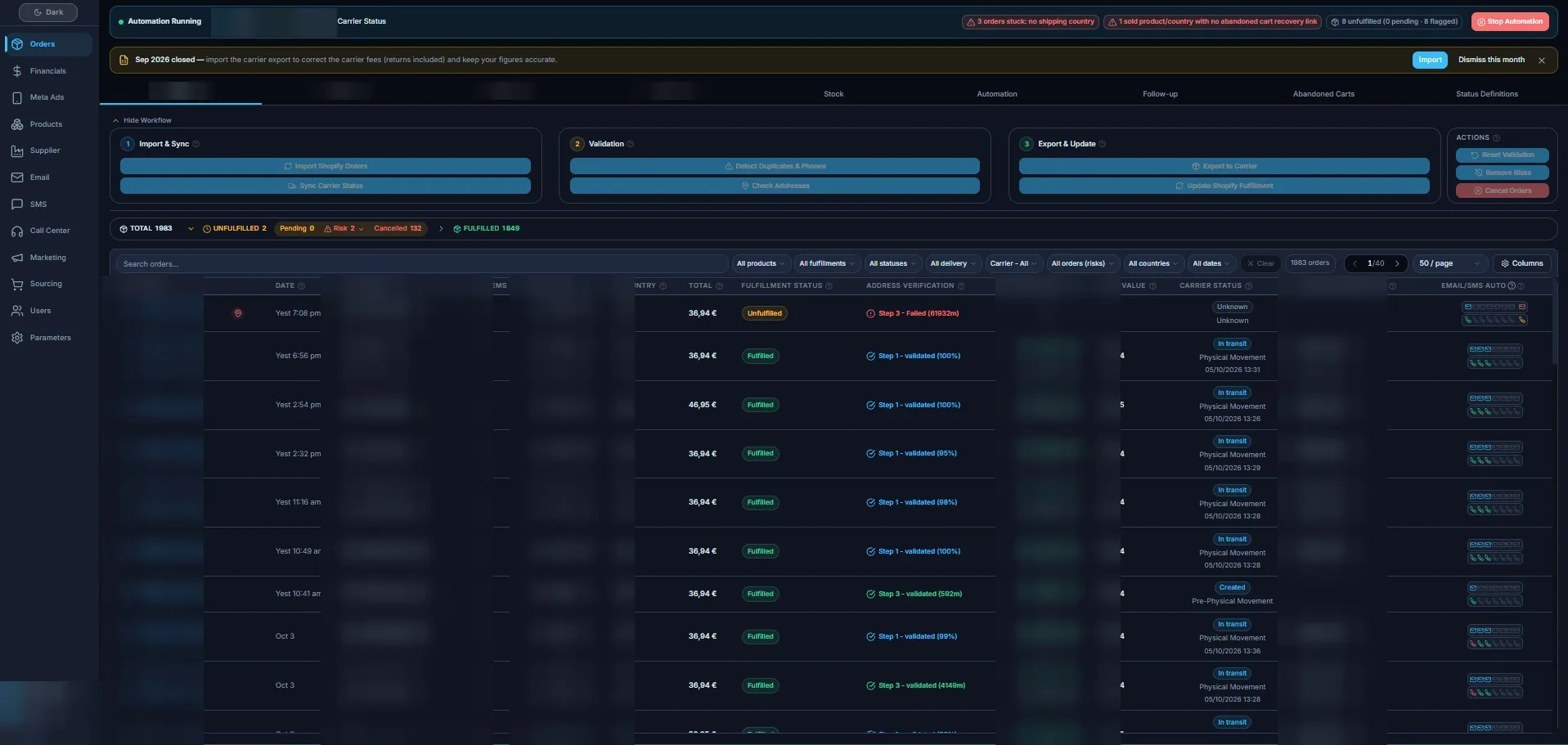Screen dimensions: 1568x745
Task: Open the All products filter dropdown
Action: 761,263
